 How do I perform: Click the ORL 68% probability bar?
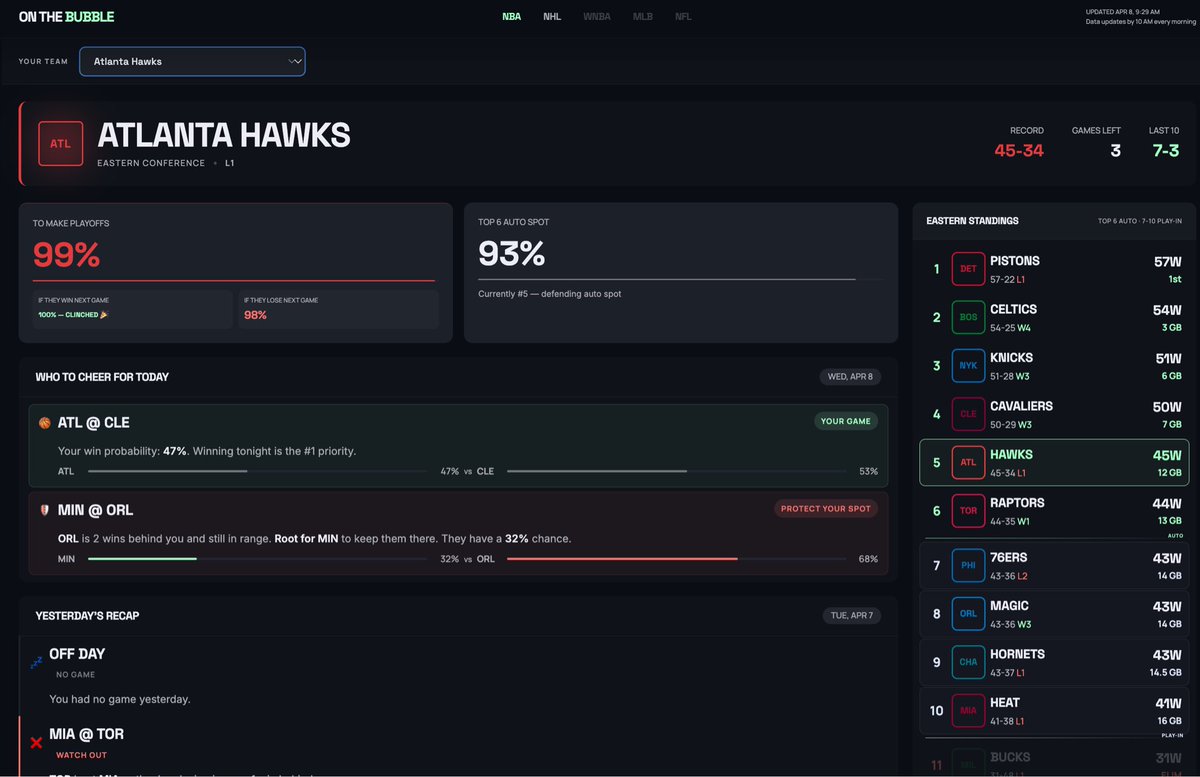click(x=675, y=559)
